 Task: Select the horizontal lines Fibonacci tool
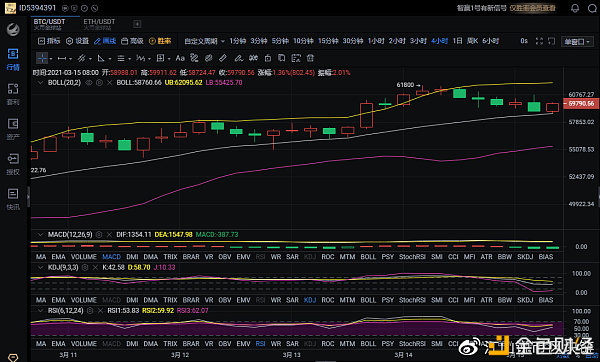click(x=121, y=58)
